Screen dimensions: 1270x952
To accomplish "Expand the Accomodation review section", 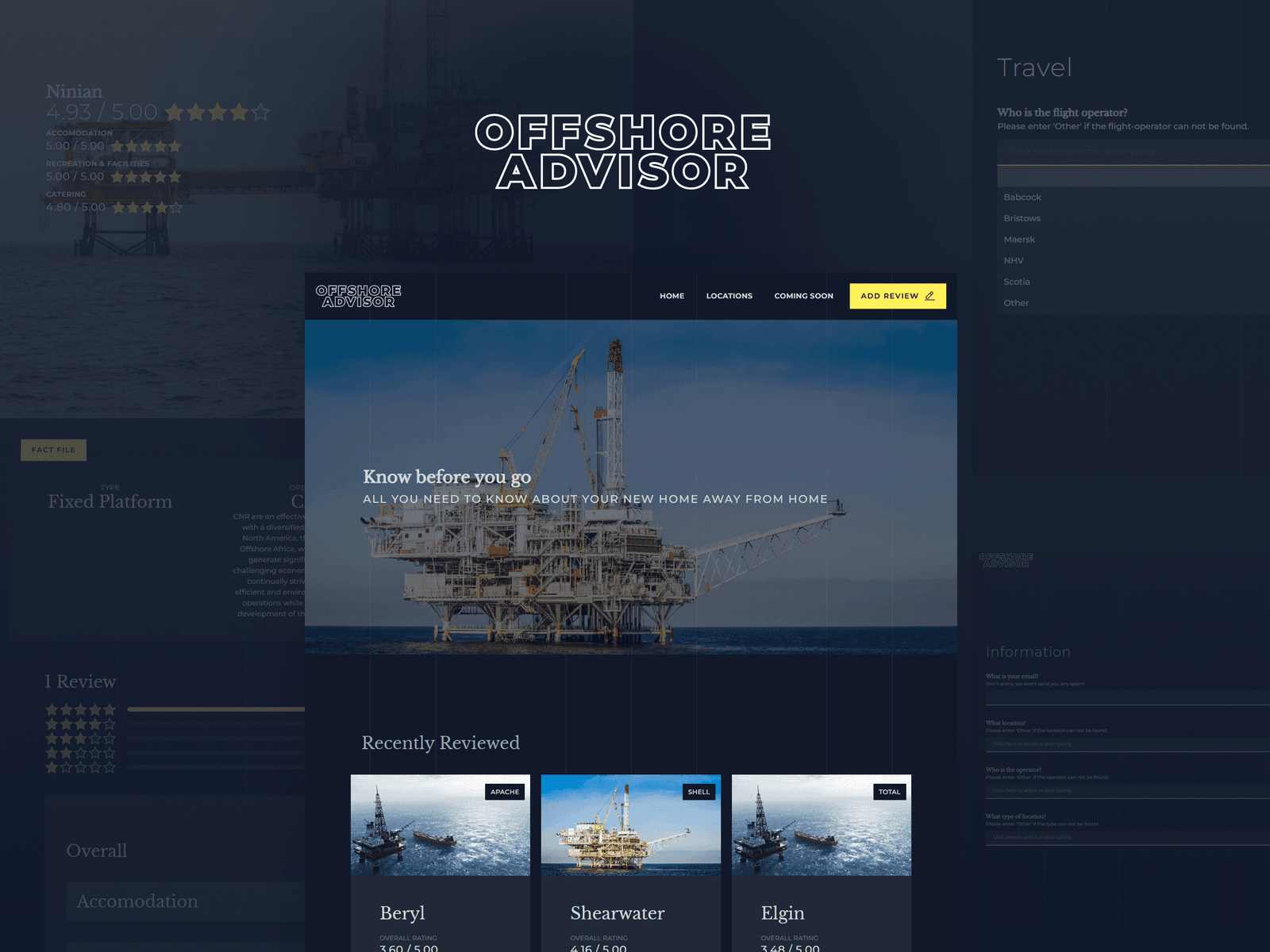I will [186, 902].
